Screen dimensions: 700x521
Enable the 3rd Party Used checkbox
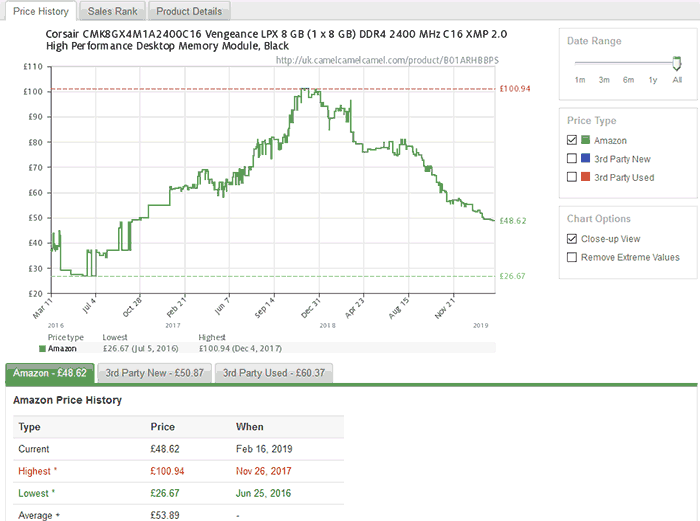pyautogui.click(x=572, y=177)
